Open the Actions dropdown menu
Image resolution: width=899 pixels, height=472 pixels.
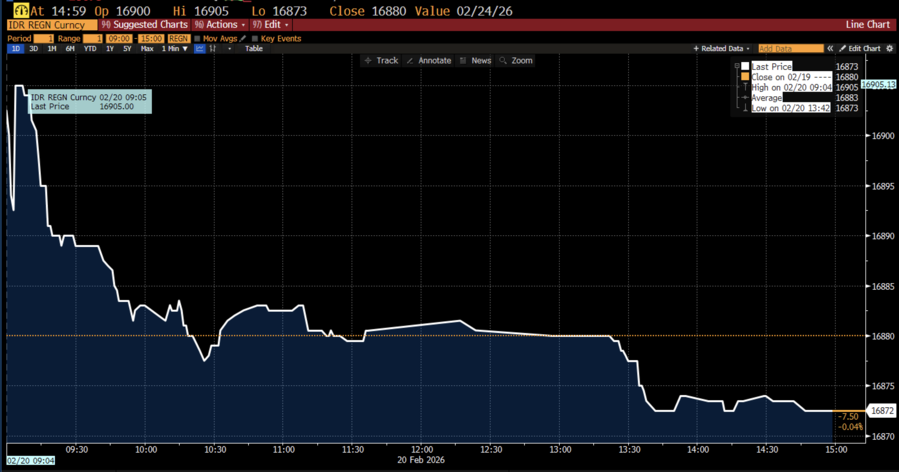tap(219, 24)
